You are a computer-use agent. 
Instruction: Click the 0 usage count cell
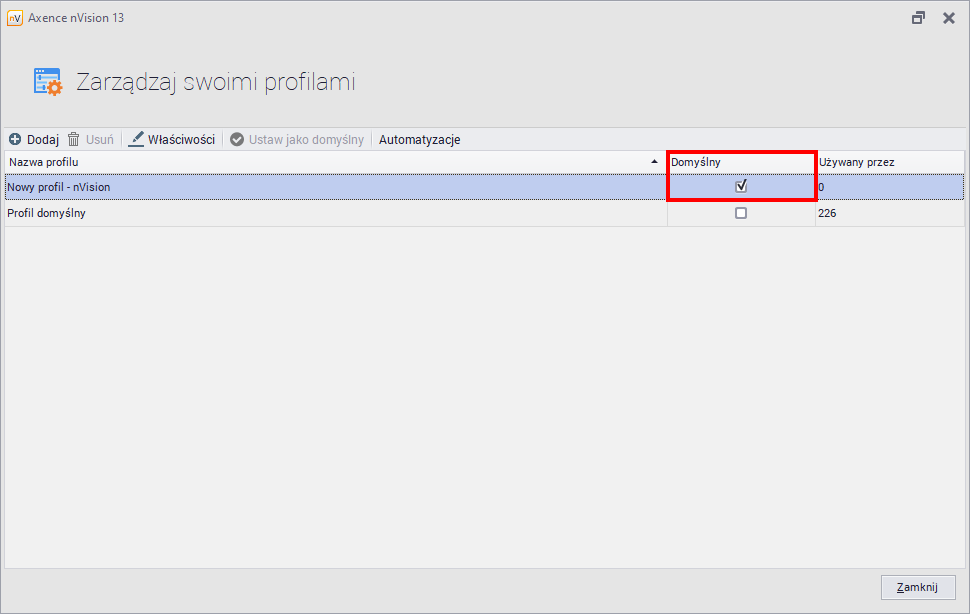[x=822, y=186]
